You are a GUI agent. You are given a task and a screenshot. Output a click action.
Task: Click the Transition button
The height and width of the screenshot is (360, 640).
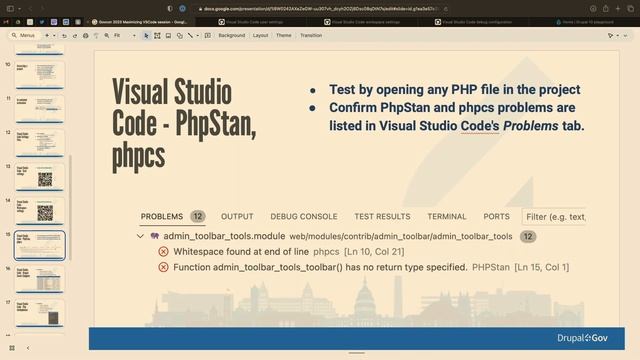[x=311, y=36]
